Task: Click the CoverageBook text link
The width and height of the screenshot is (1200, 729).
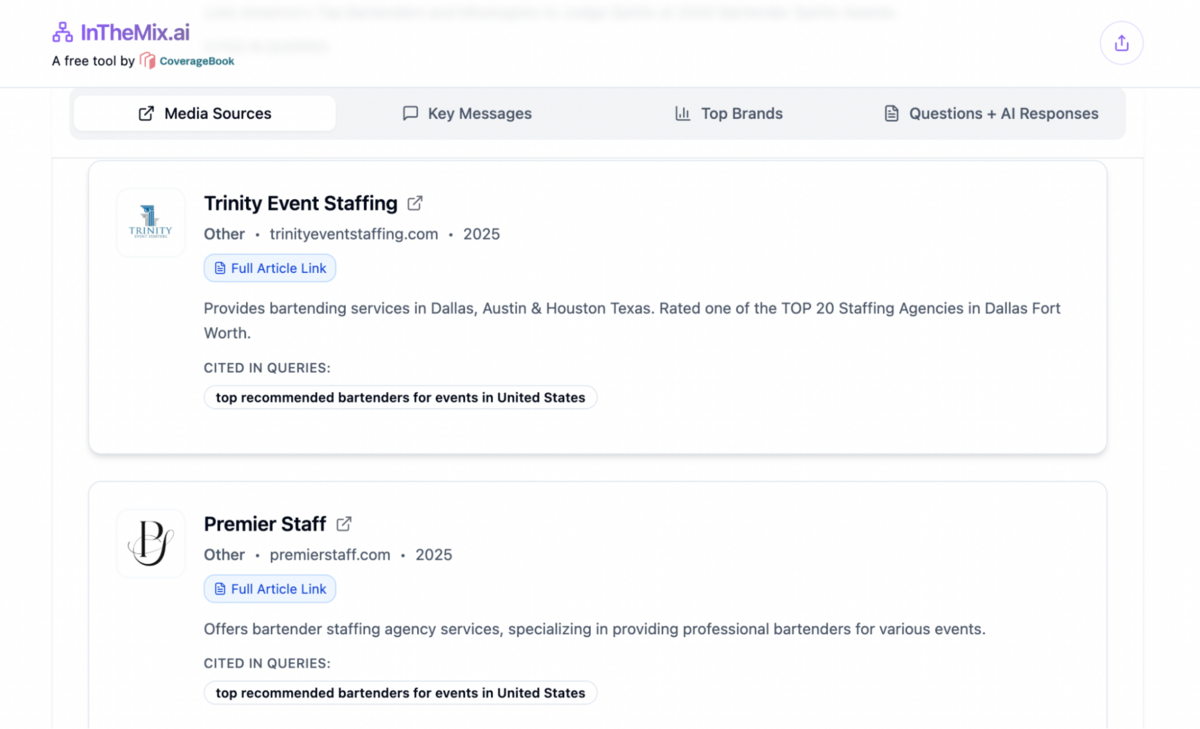Action: click(x=197, y=61)
